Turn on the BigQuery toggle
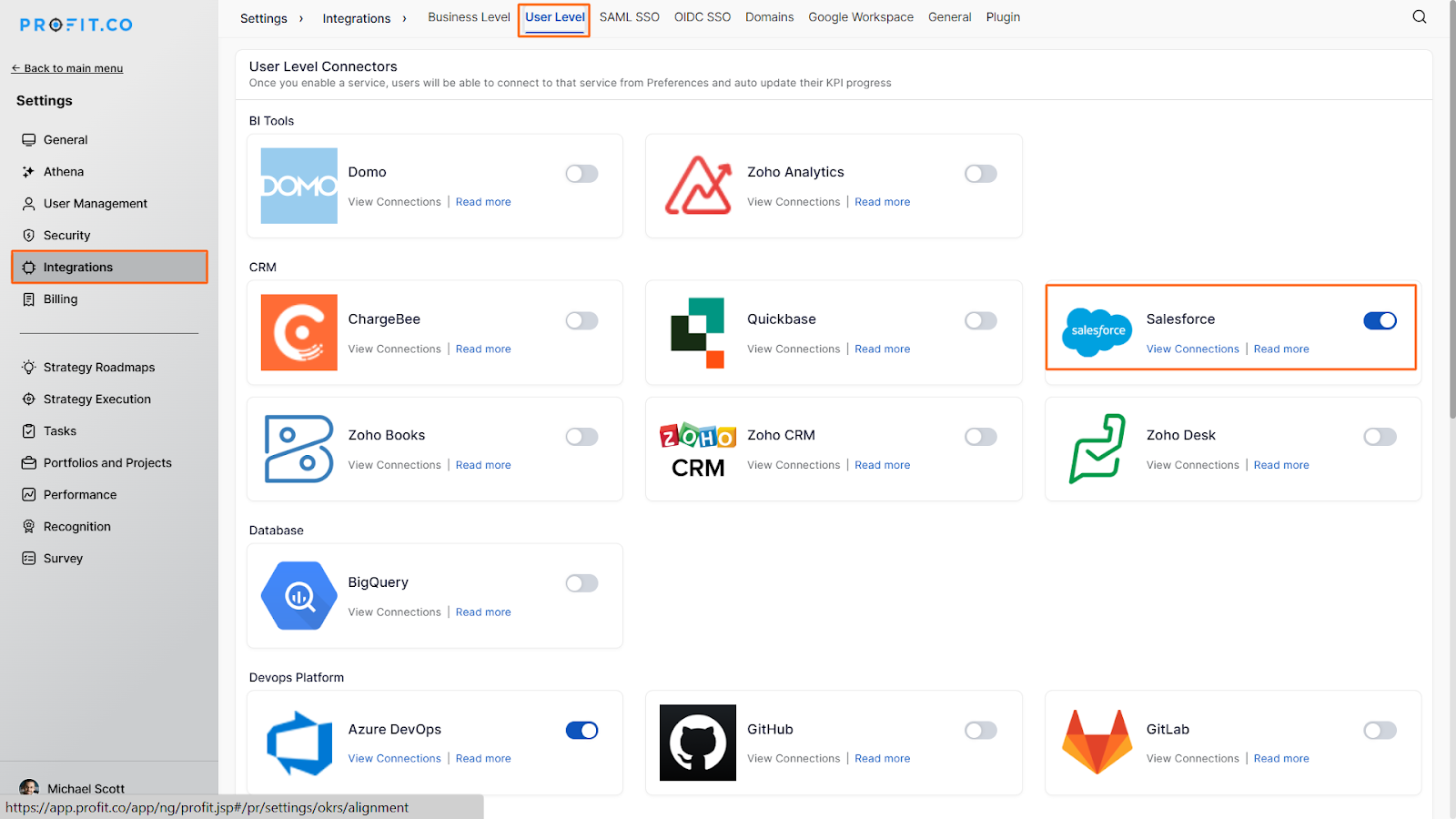 tap(581, 583)
